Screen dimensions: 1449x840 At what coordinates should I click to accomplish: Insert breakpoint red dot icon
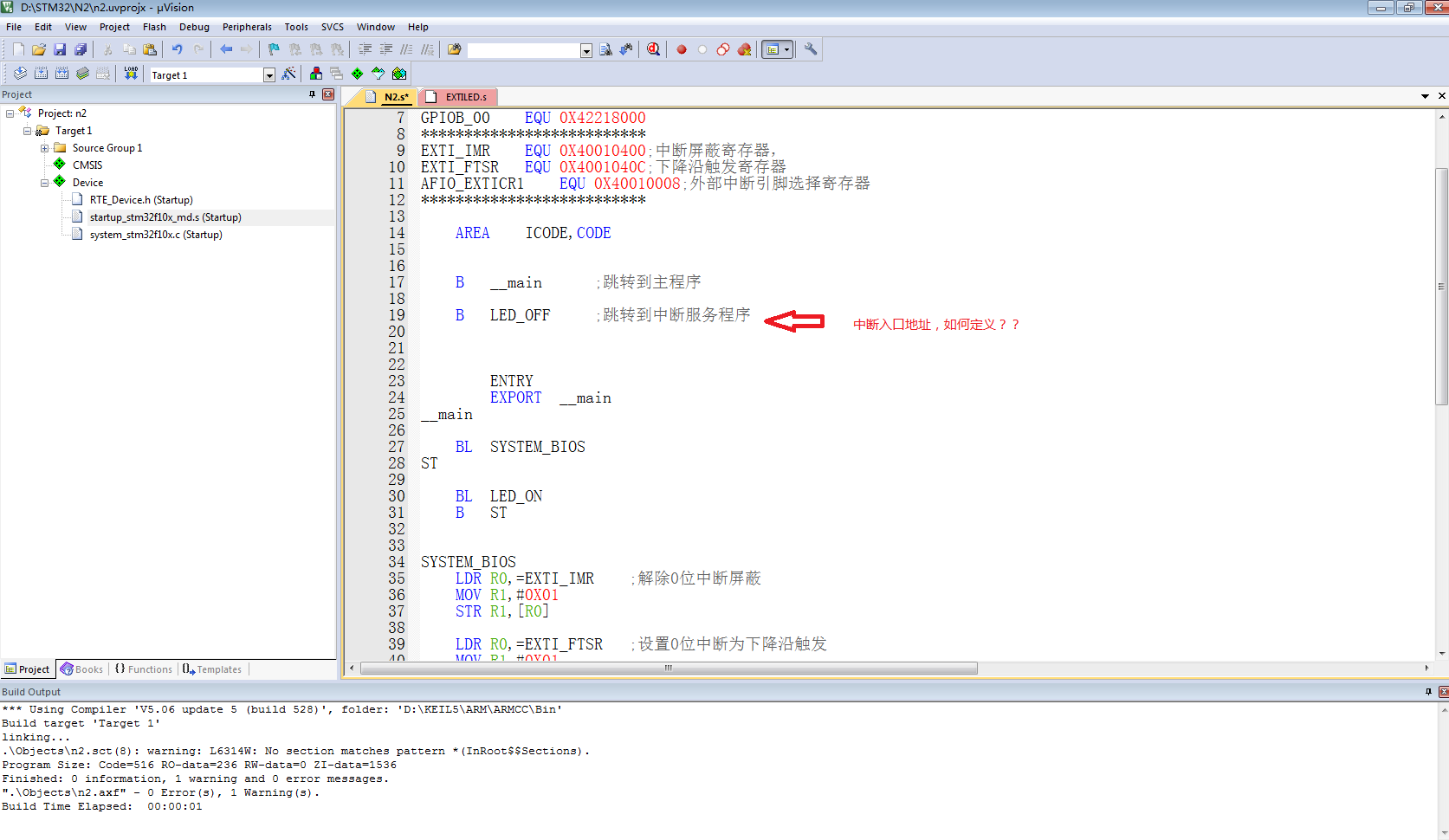point(682,49)
